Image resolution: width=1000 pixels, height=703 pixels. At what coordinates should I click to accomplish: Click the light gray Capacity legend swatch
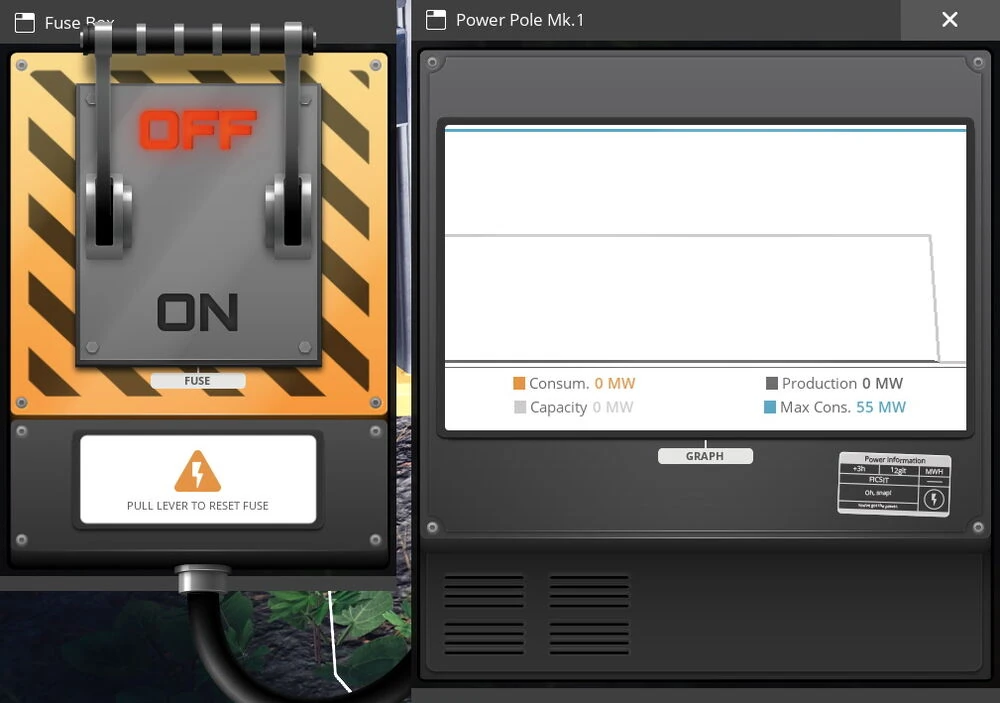pos(520,407)
